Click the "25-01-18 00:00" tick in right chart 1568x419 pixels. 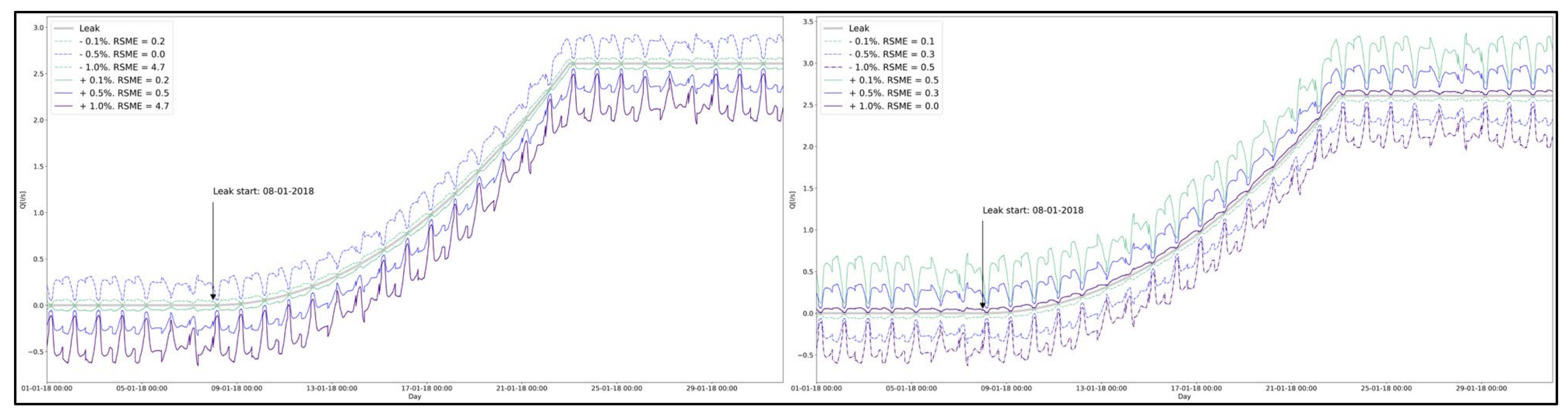point(1386,388)
